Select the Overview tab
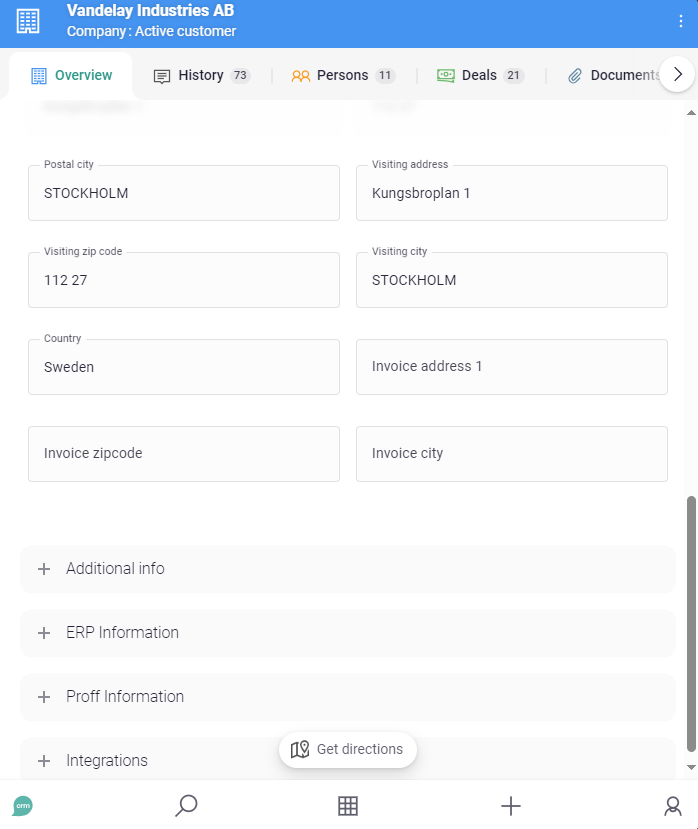 (x=71, y=75)
